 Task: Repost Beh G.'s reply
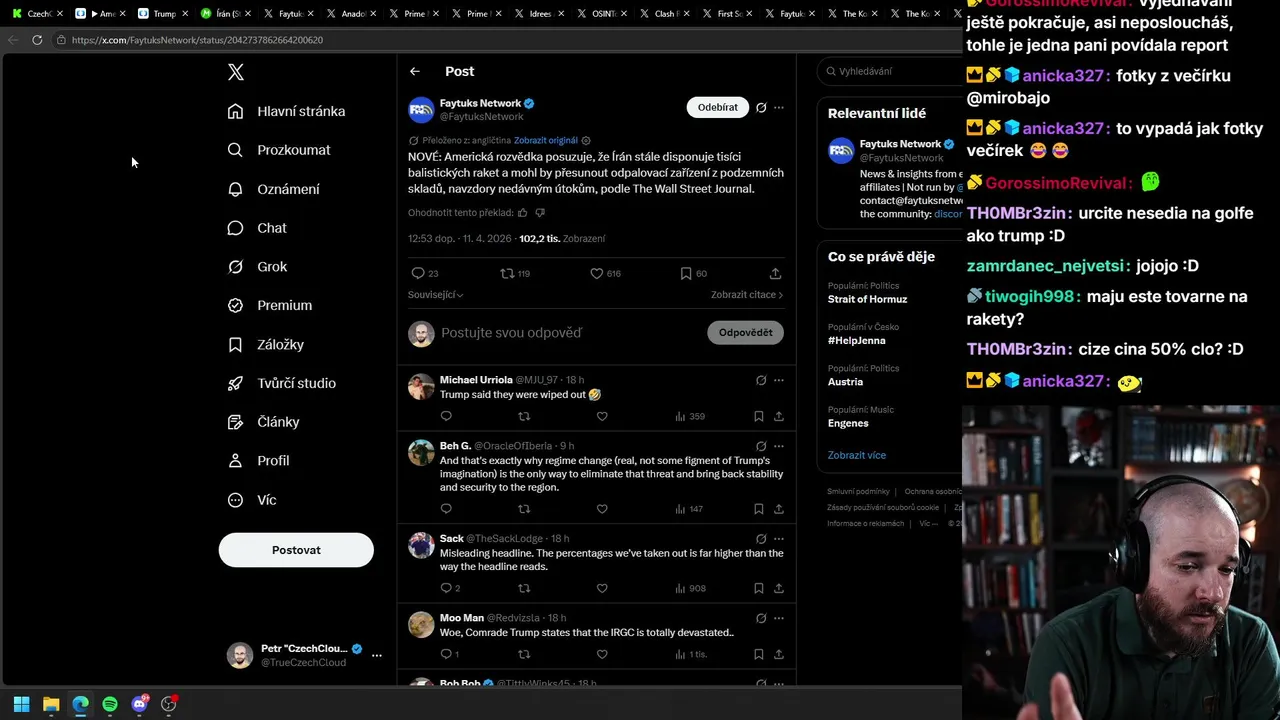(524, 509)
